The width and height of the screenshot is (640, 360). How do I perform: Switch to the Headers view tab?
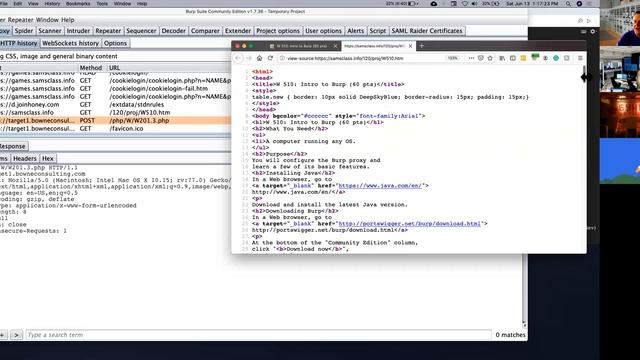point(25,158)
